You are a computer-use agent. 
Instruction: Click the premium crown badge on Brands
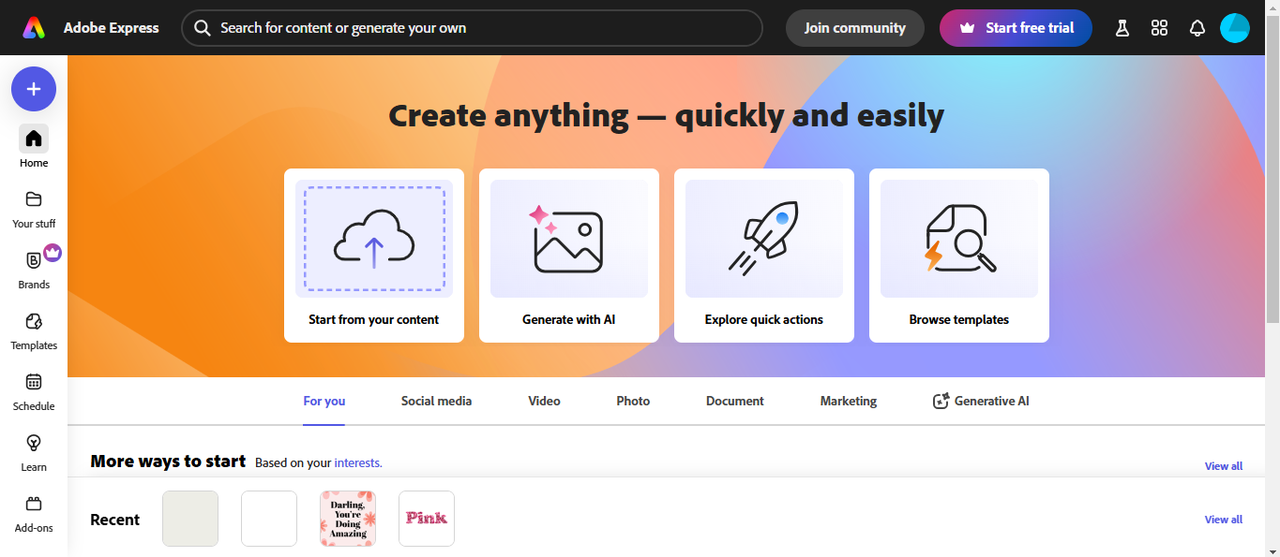(x=52, y=252)
